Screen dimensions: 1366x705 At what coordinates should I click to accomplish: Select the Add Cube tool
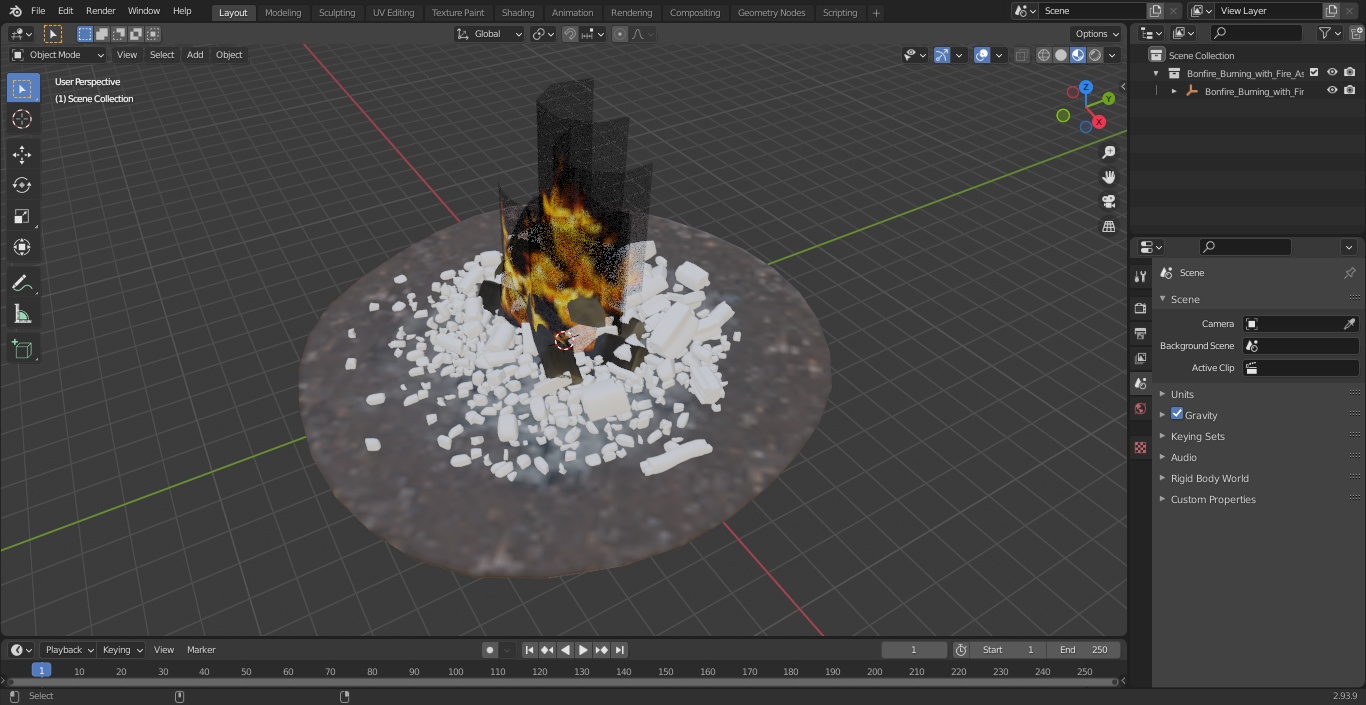pyautogui.click(x=22, y=349)
